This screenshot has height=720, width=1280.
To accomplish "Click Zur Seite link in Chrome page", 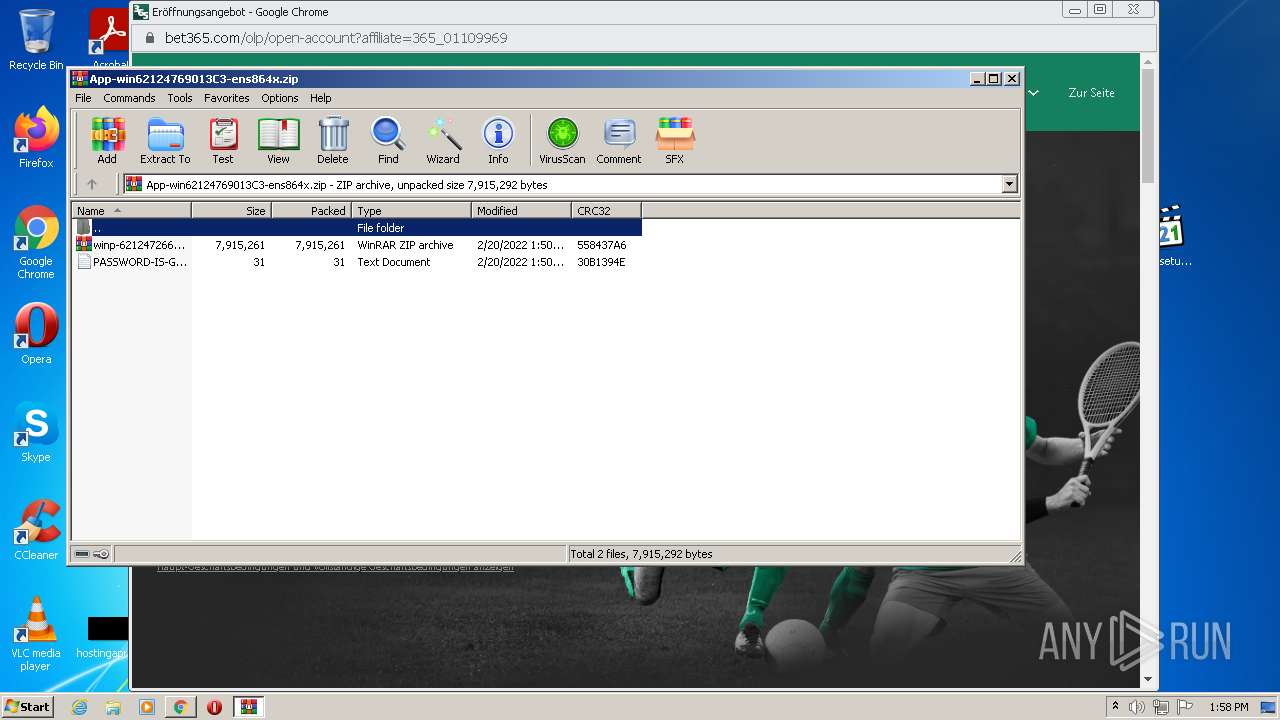I will point(1091,93).
